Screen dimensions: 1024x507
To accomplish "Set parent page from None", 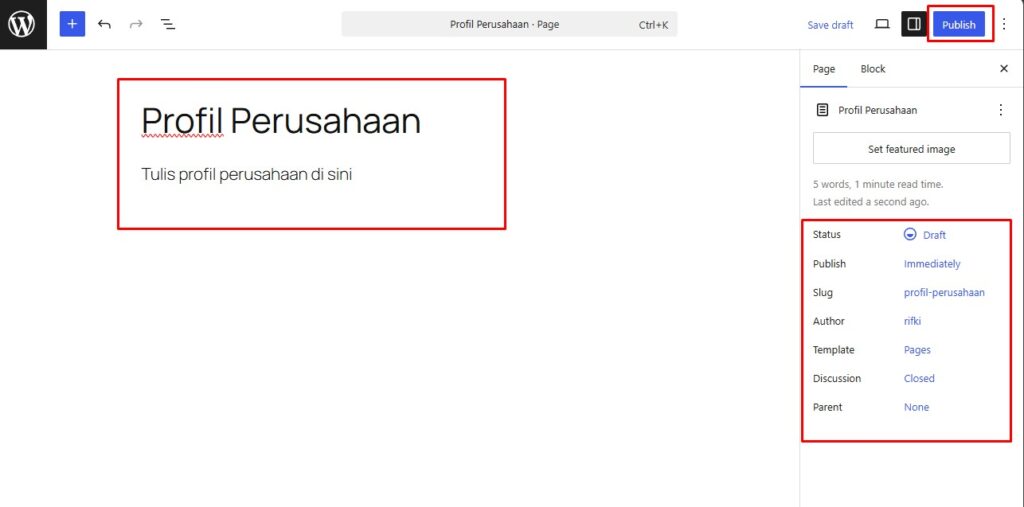I will [916, 407].
